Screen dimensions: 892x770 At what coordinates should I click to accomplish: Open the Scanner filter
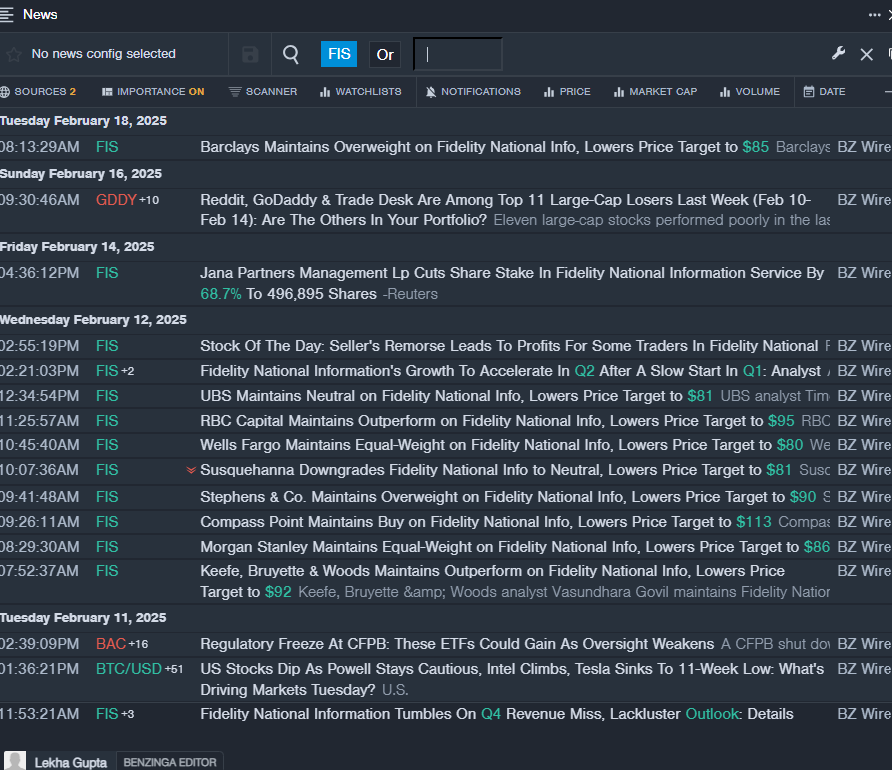point(263,92)
